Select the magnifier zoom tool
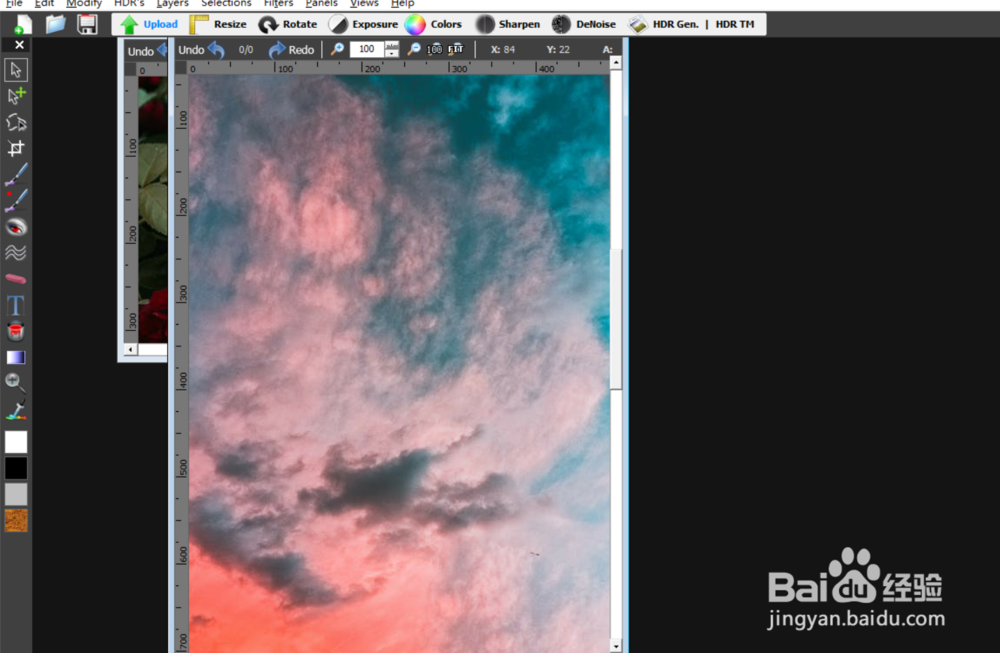 point(16,383)
